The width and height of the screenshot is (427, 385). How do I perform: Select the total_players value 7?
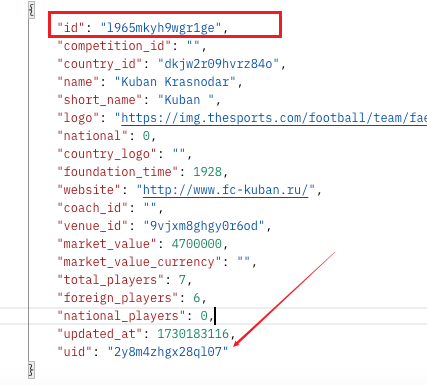point(182,280)
